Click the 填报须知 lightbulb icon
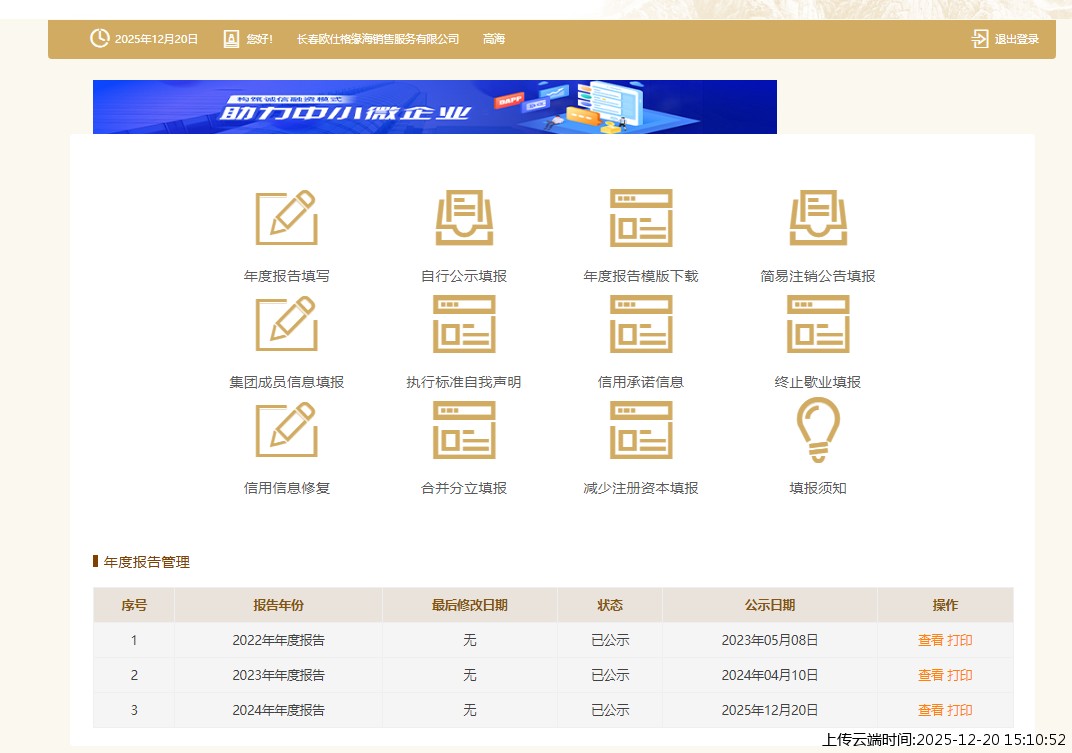1072x753 pixels. tap(818, 431)
